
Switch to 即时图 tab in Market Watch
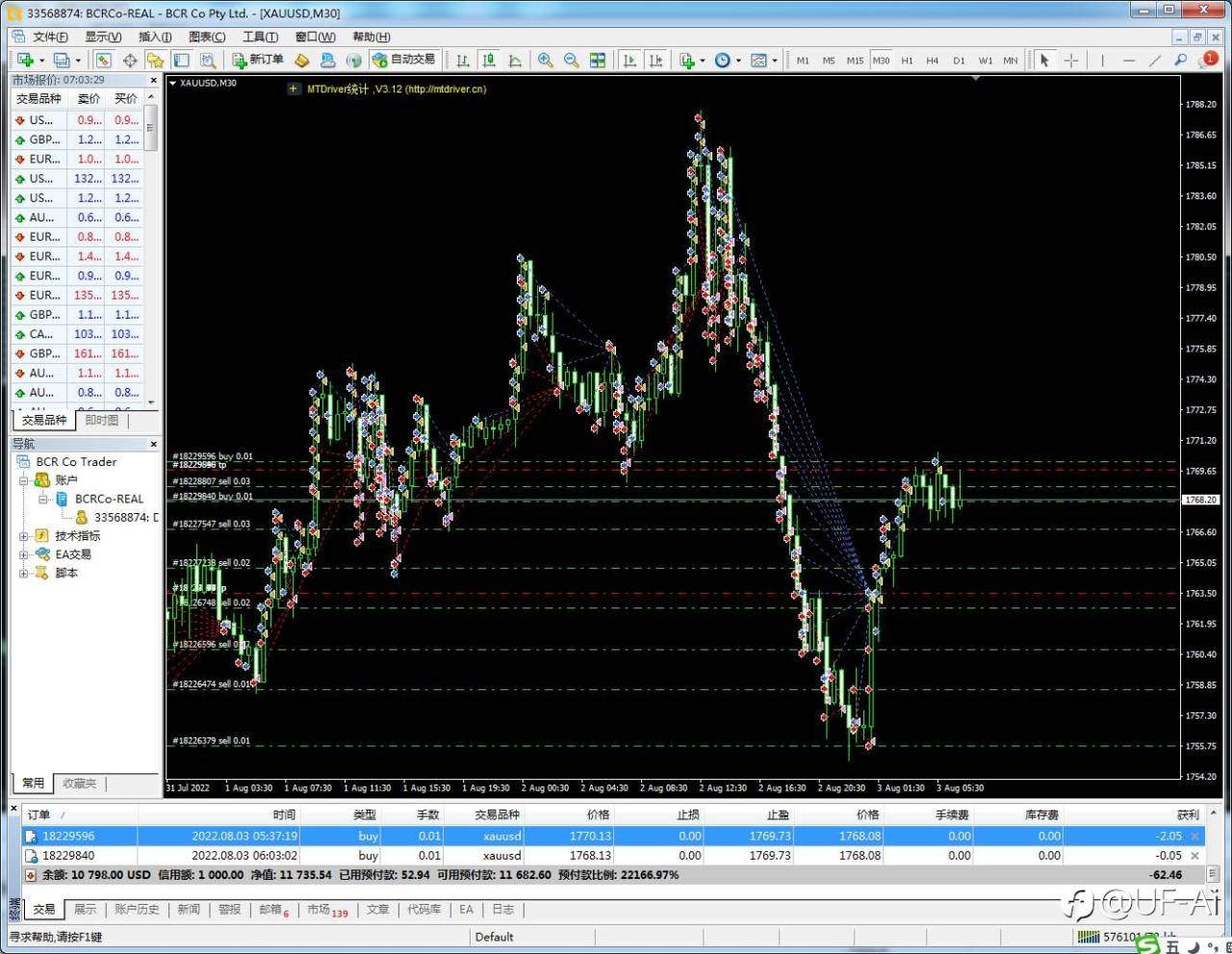click(102, 421)
